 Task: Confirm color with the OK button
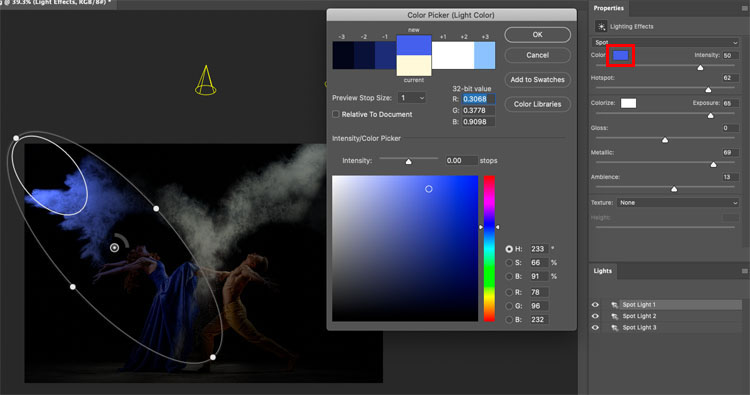click(538, 34)
